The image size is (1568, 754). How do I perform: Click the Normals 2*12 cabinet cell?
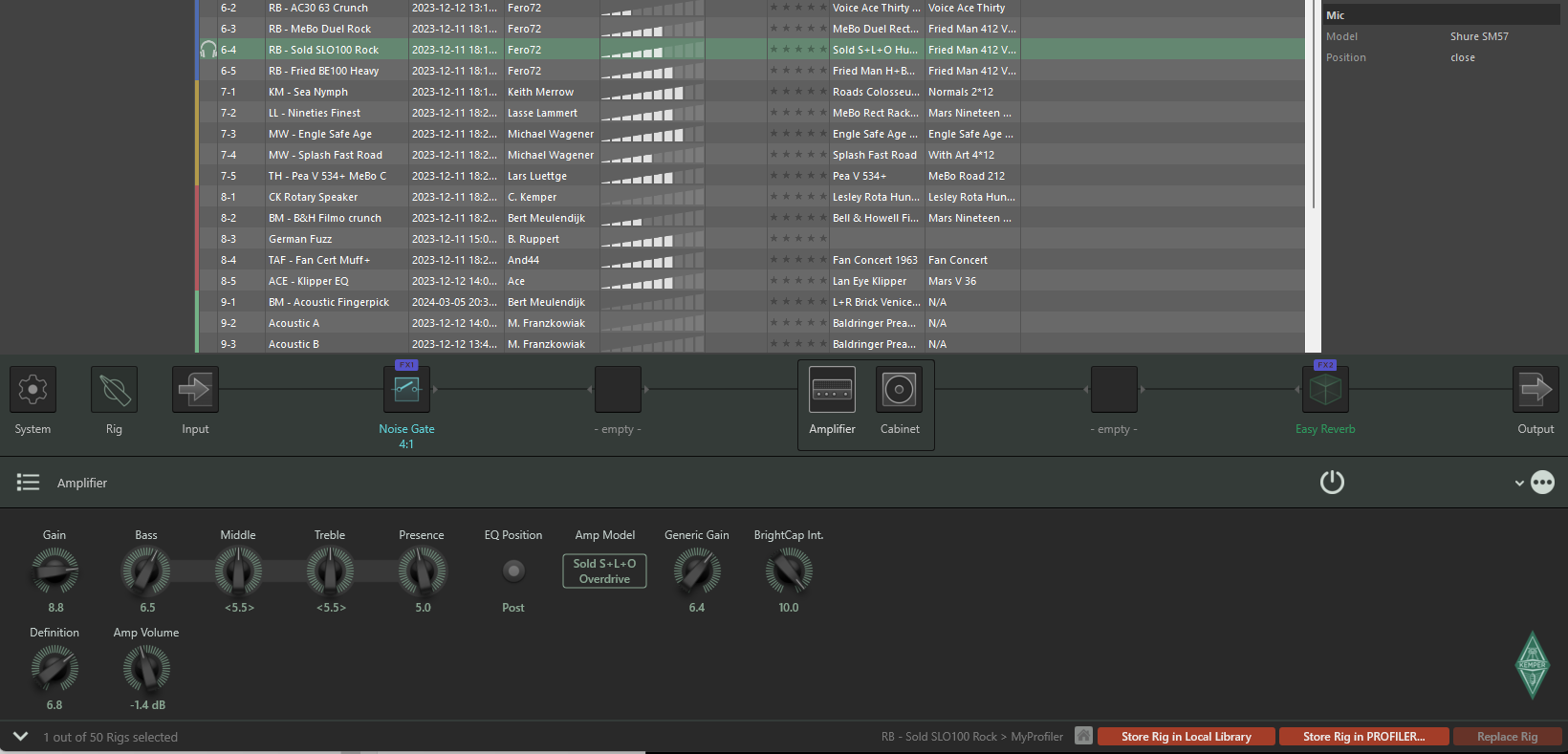961,92
